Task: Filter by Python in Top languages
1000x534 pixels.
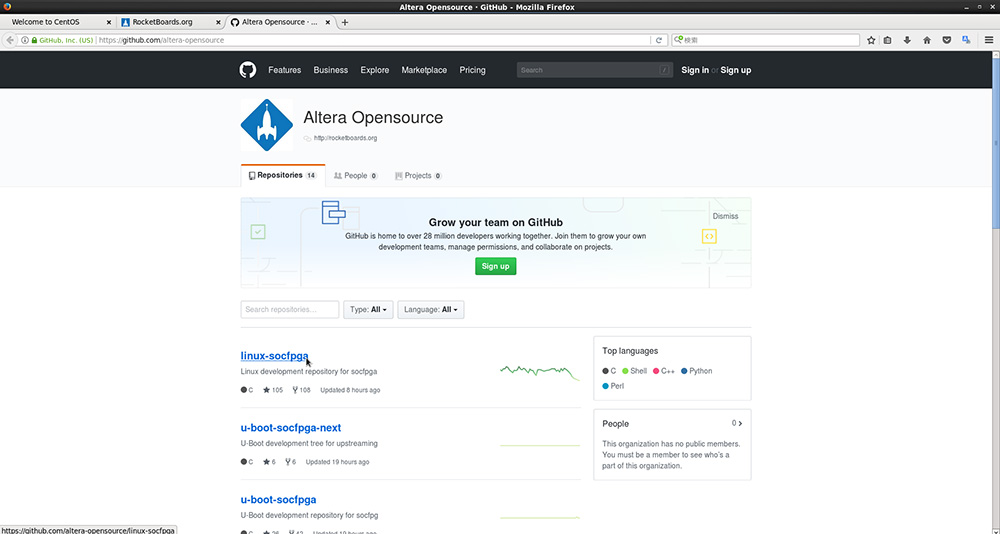Action: [696, 371]
